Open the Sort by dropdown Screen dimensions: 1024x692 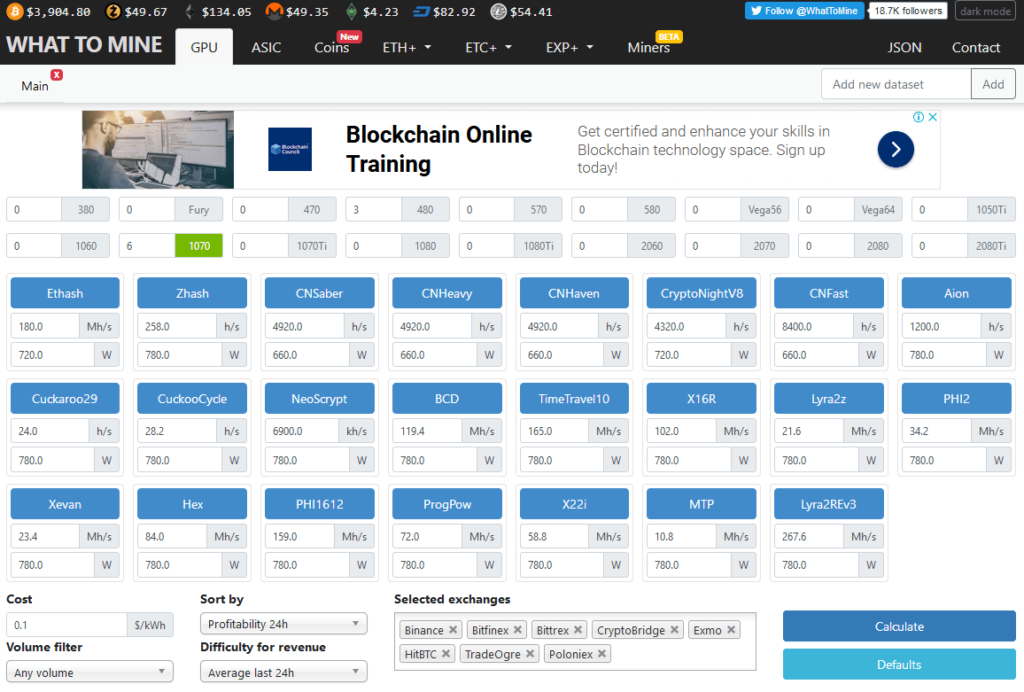click(x=284, y=624)
